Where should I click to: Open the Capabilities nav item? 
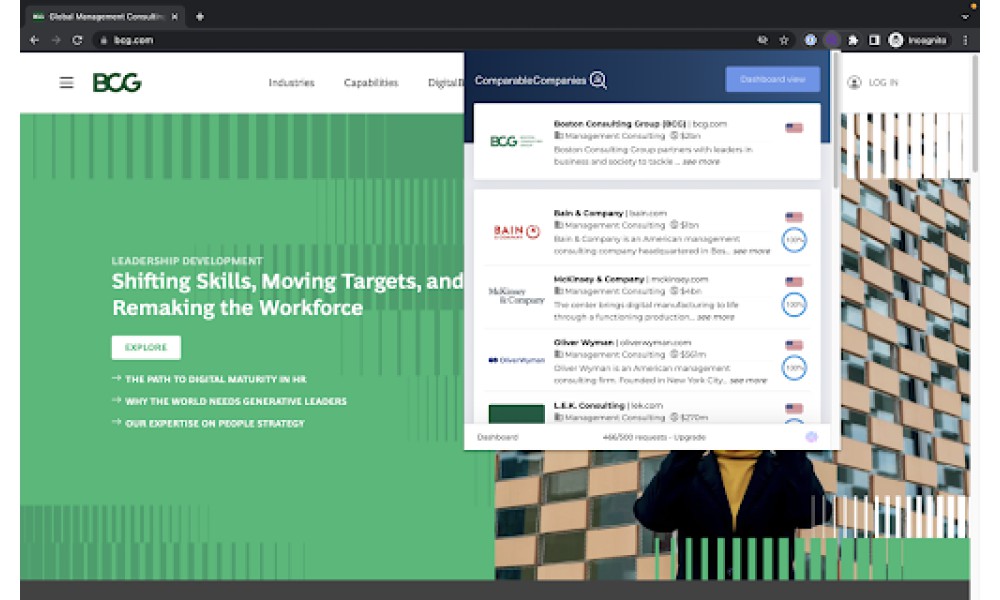click(371, 82)
